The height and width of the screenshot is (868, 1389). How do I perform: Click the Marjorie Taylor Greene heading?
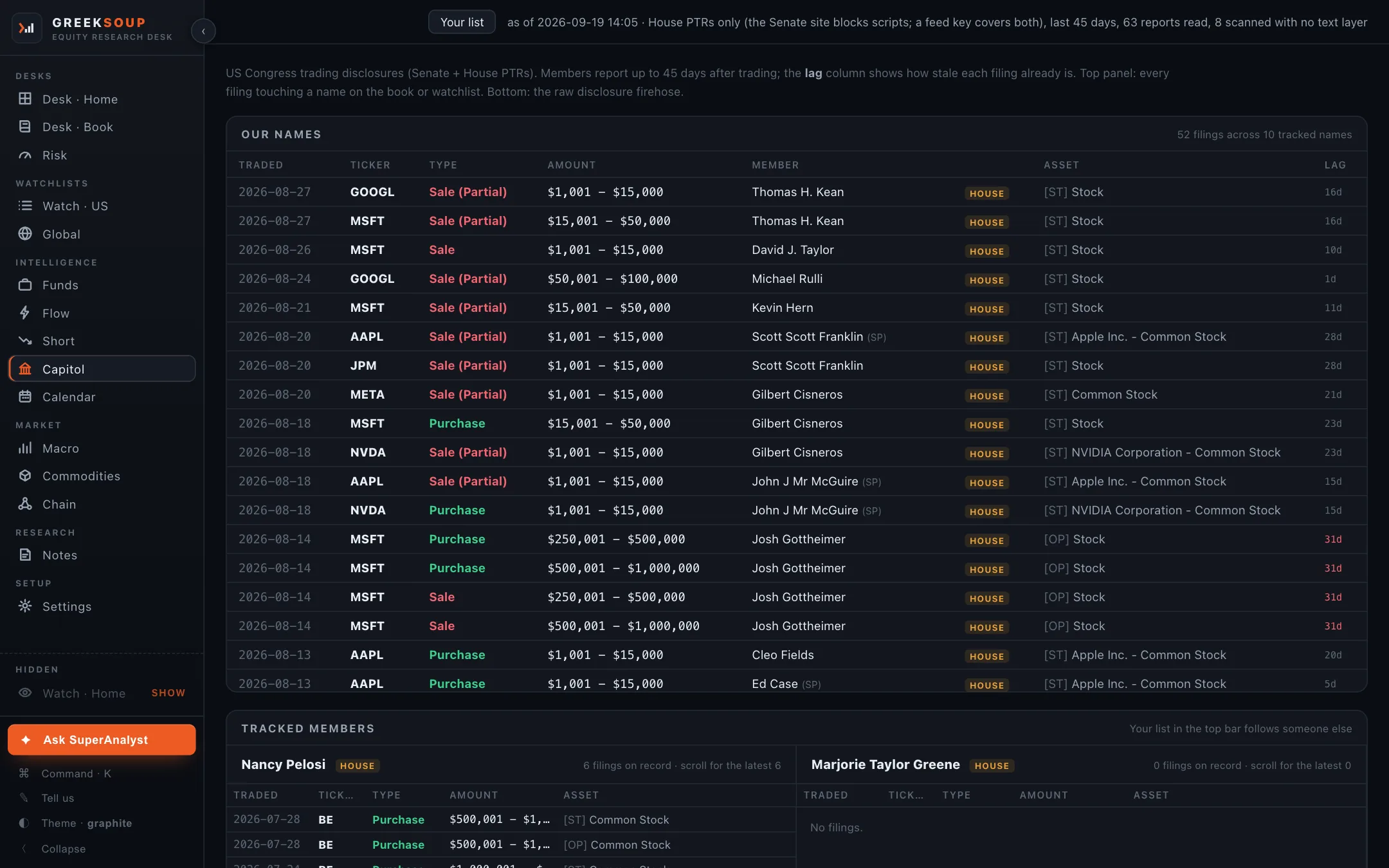click(885, 764)
